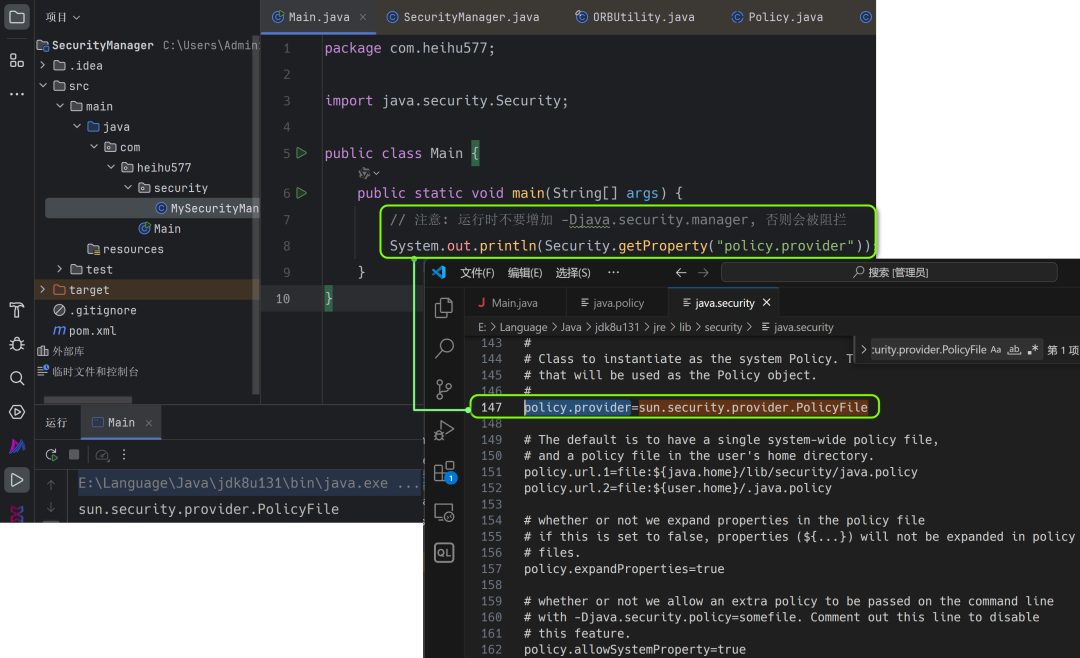1080x658 pixels.
Task: Expand replace toggle chevron in find widget
Action: tap(864, 350)
